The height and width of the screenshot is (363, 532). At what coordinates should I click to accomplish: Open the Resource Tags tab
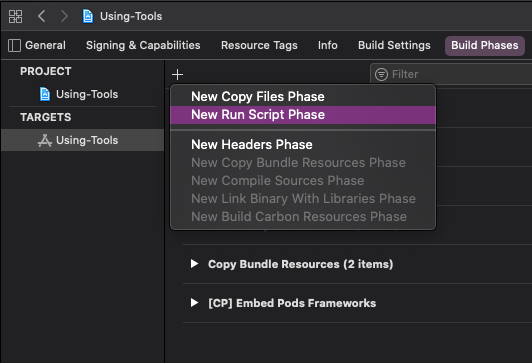coord(259,45)
